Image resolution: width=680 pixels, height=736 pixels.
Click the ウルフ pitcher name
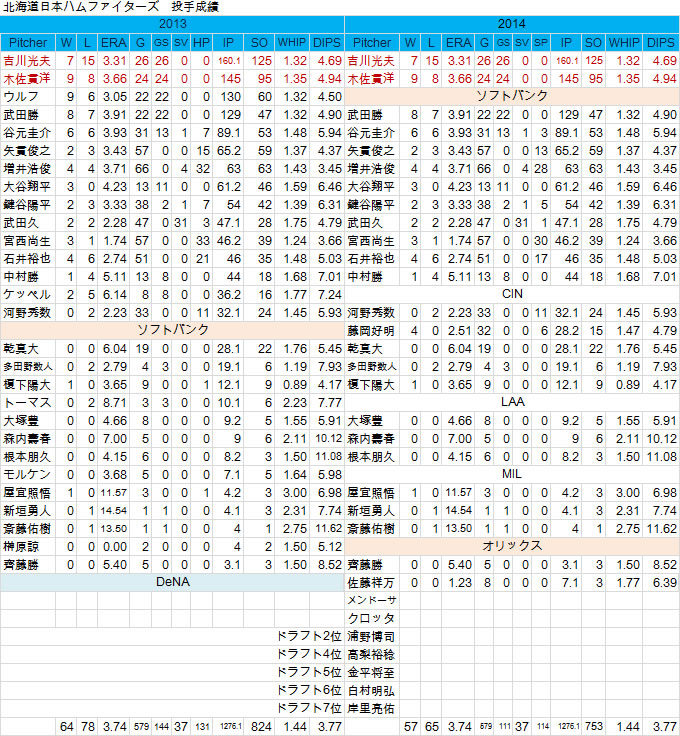(x=21, y=97)
